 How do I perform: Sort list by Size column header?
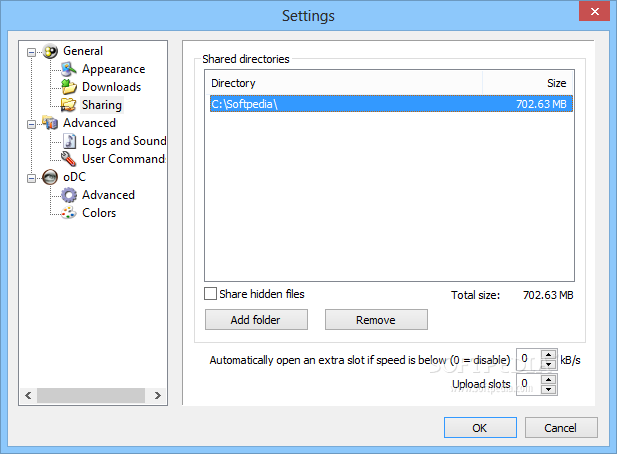(528, 83)
